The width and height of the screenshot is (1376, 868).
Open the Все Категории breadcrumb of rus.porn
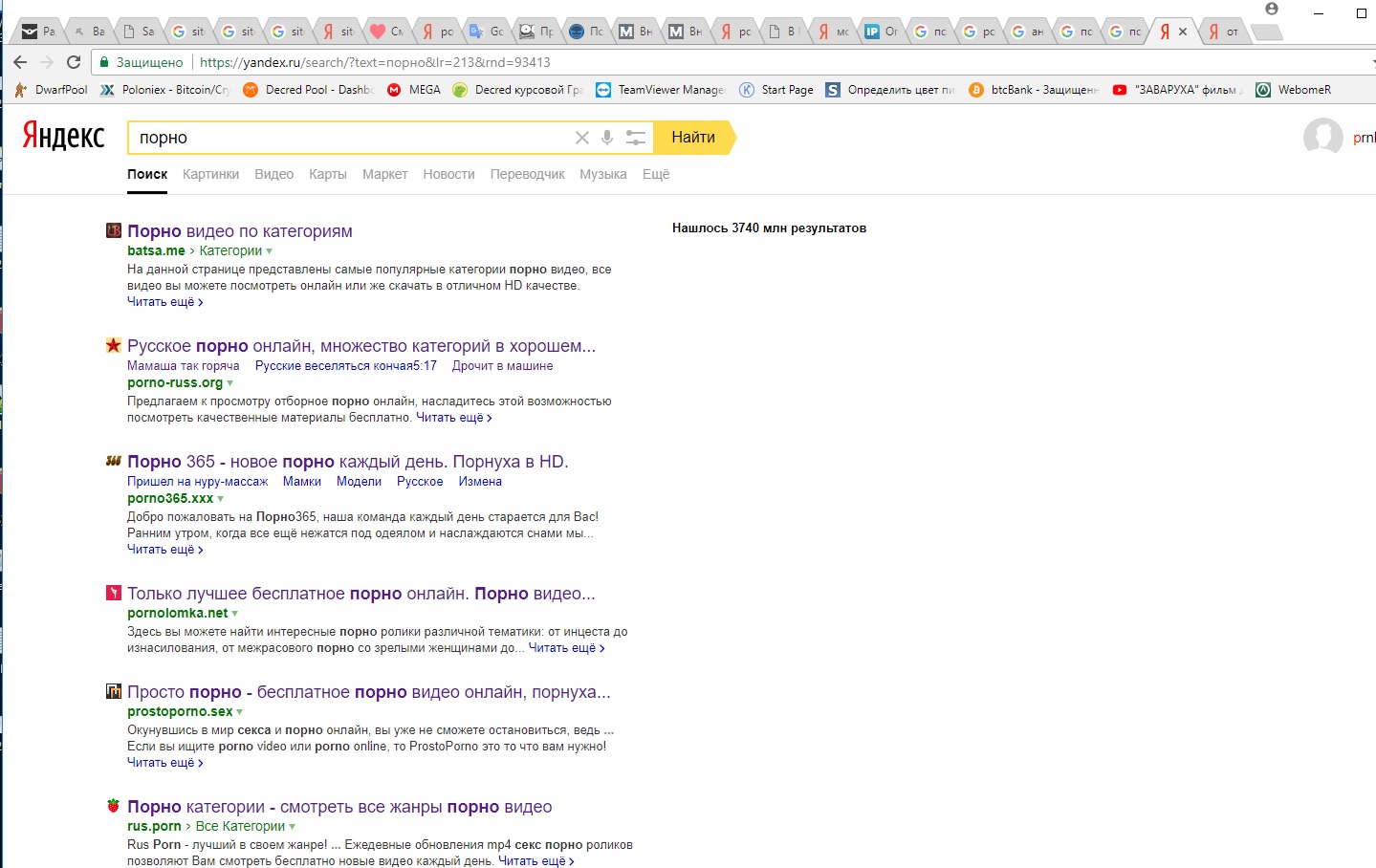240,826
